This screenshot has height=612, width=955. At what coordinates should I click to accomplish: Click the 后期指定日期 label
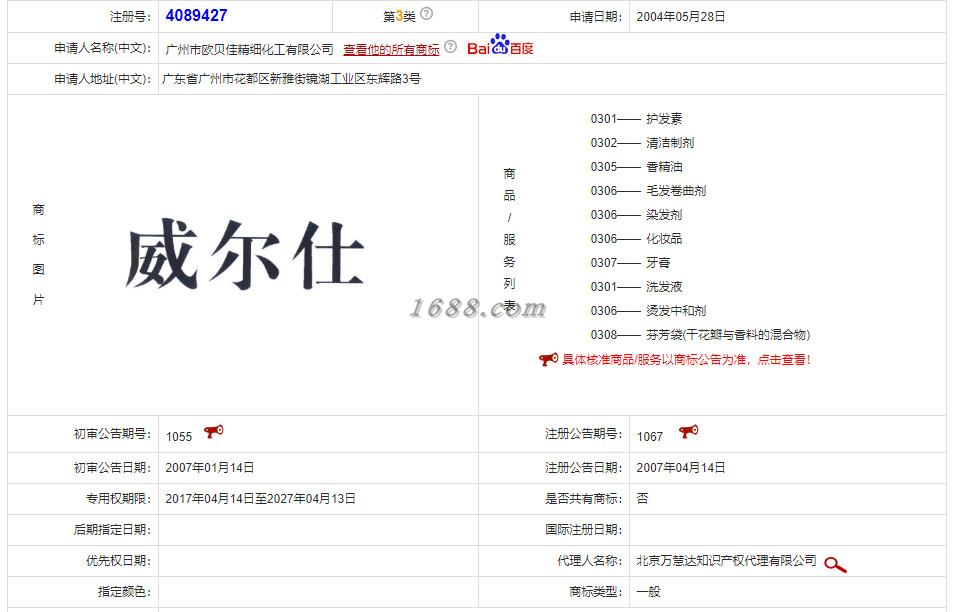tap(112, 529)
